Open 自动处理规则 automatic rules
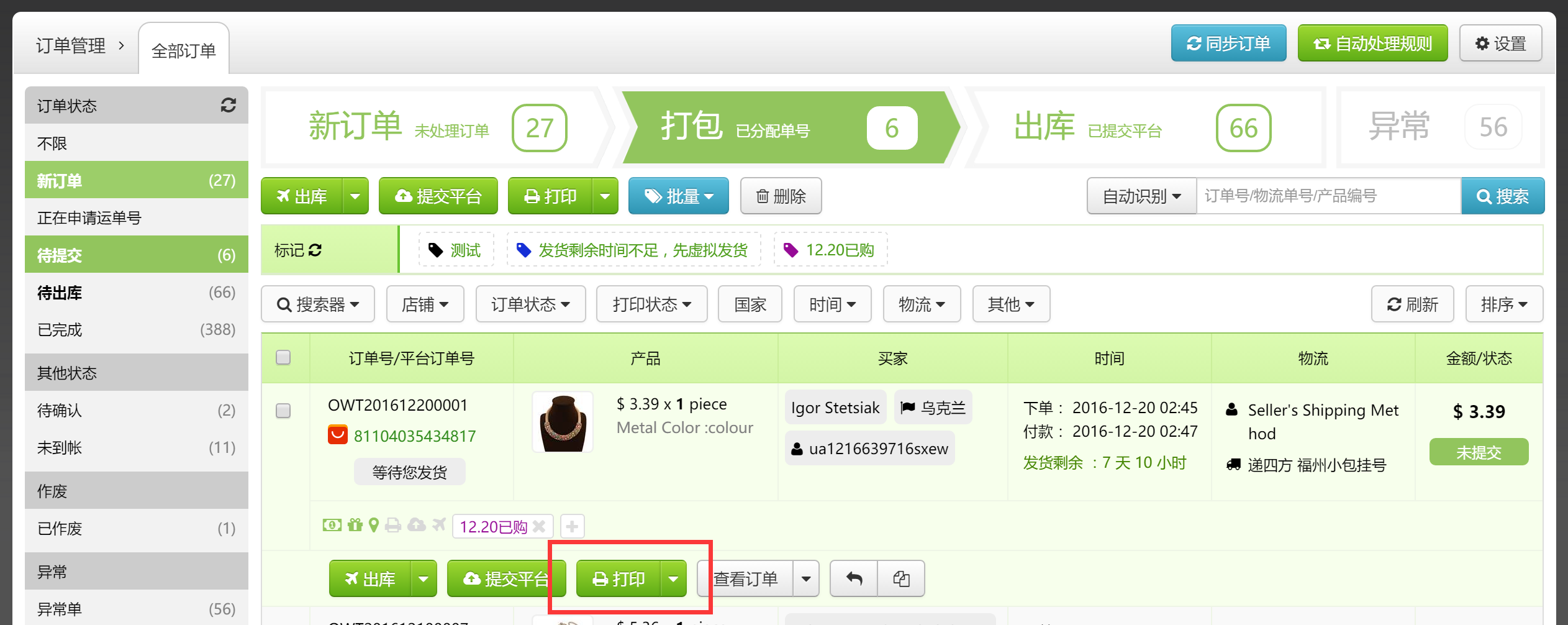The image size is (1568, 625). click(x=1372, y=43)
